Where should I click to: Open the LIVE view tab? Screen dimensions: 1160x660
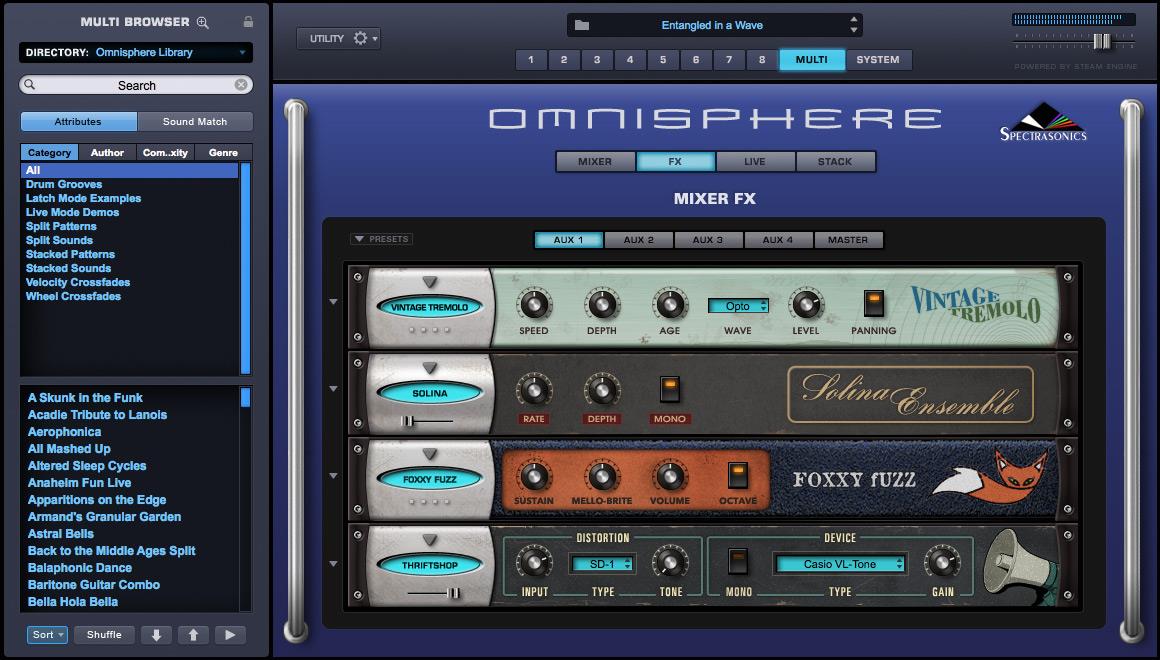[x=756, y=161]
